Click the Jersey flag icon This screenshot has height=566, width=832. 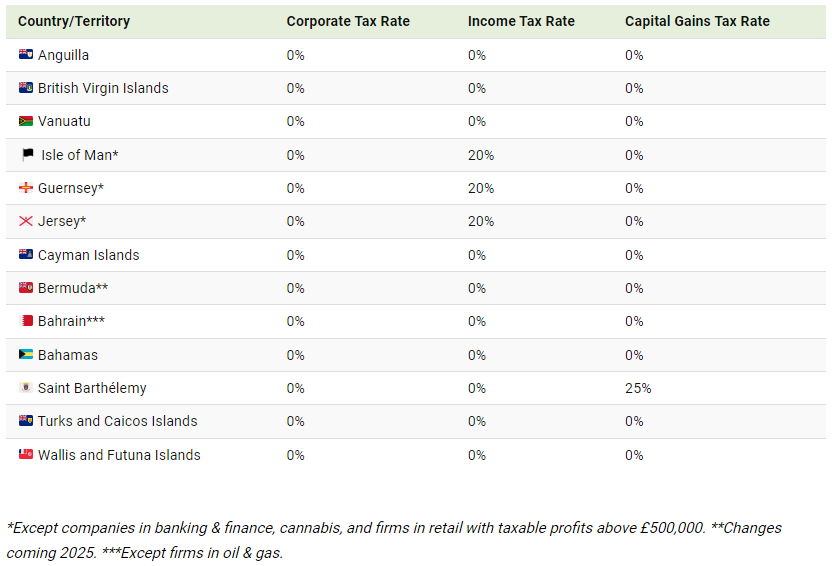pyautogui.click(x=26, y=221)
